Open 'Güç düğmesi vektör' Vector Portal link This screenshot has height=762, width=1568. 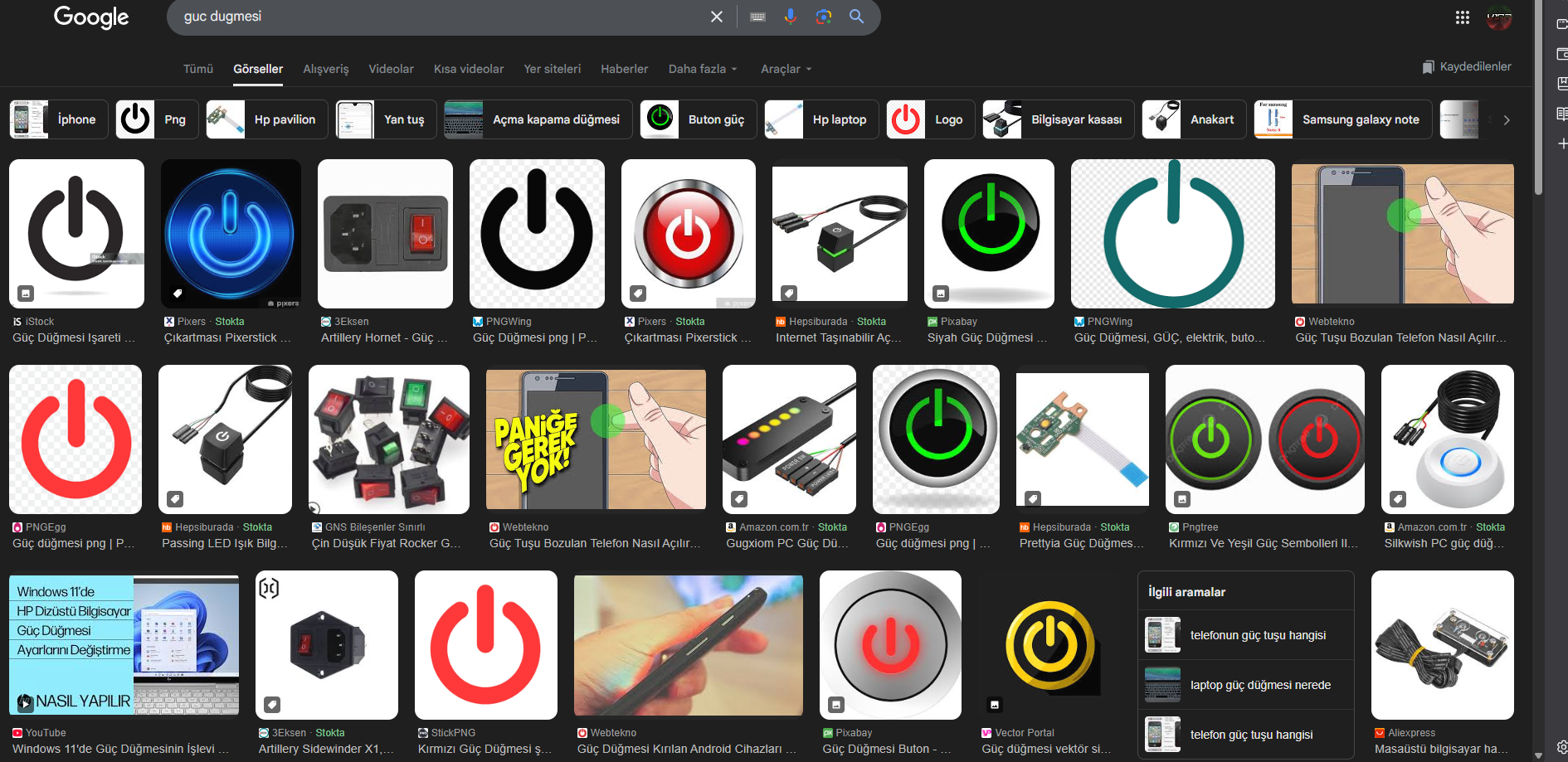click(1046, 749)
